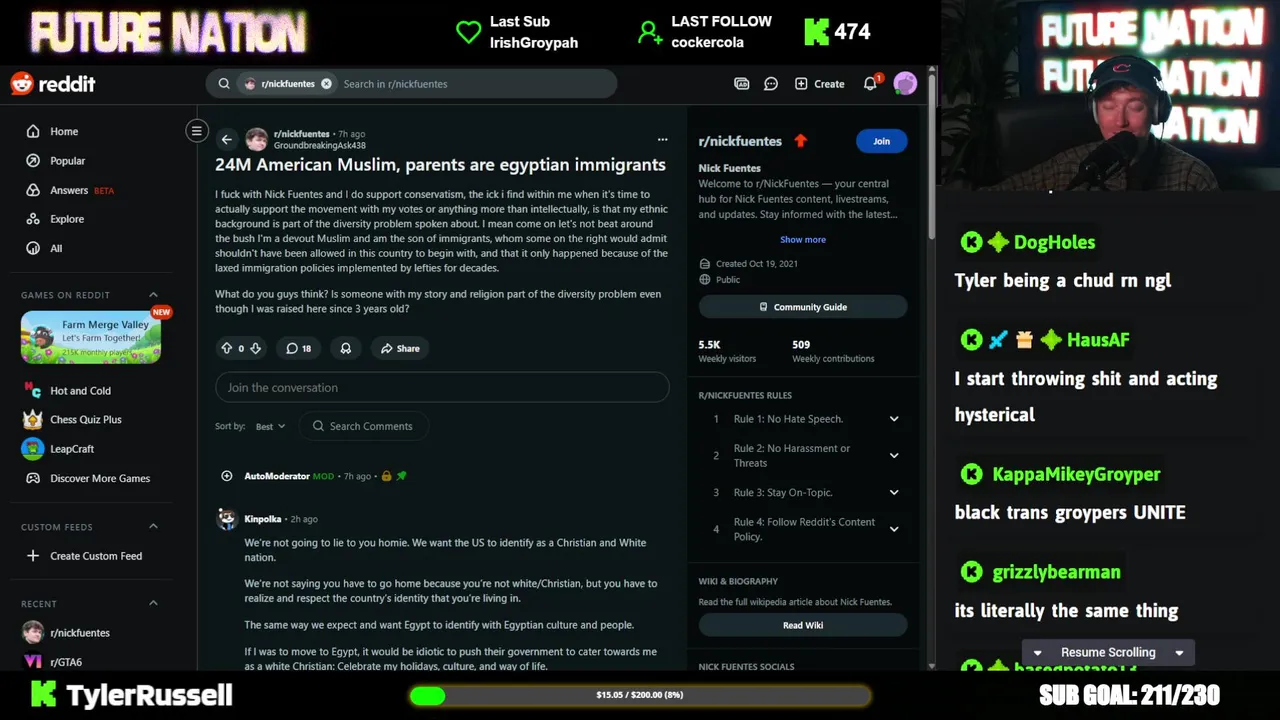Collapse the left navigation sidebar

(x=197, y=131)
